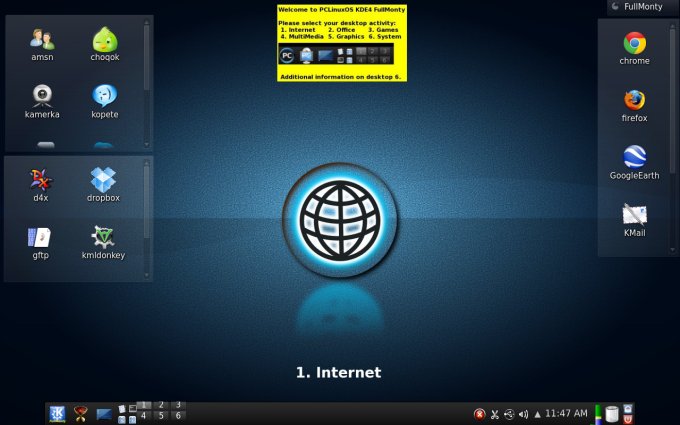
Task: Click the 11:47 AM clock
Action: tap(566, 413)
